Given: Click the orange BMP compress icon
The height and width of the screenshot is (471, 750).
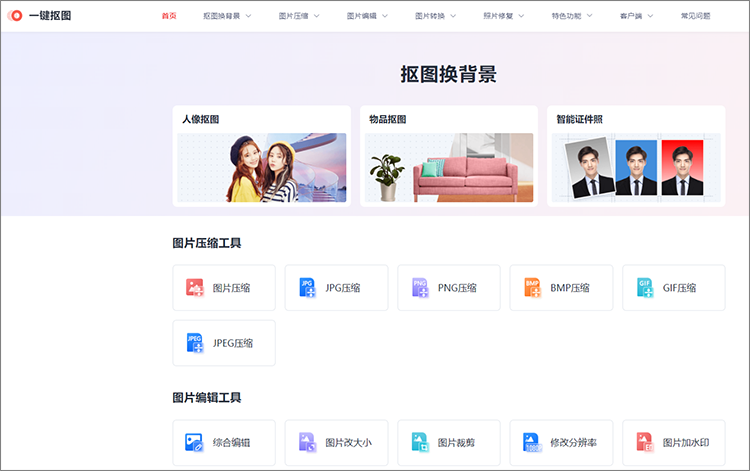Looking at the screenshot, I should coord(532,288).
